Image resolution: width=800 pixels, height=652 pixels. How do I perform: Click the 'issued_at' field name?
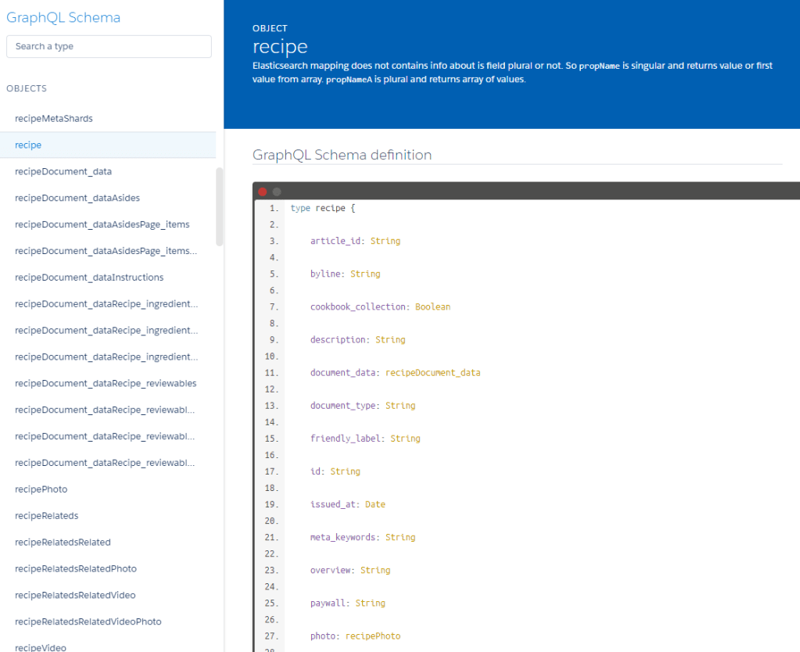[x=333, y=504]
